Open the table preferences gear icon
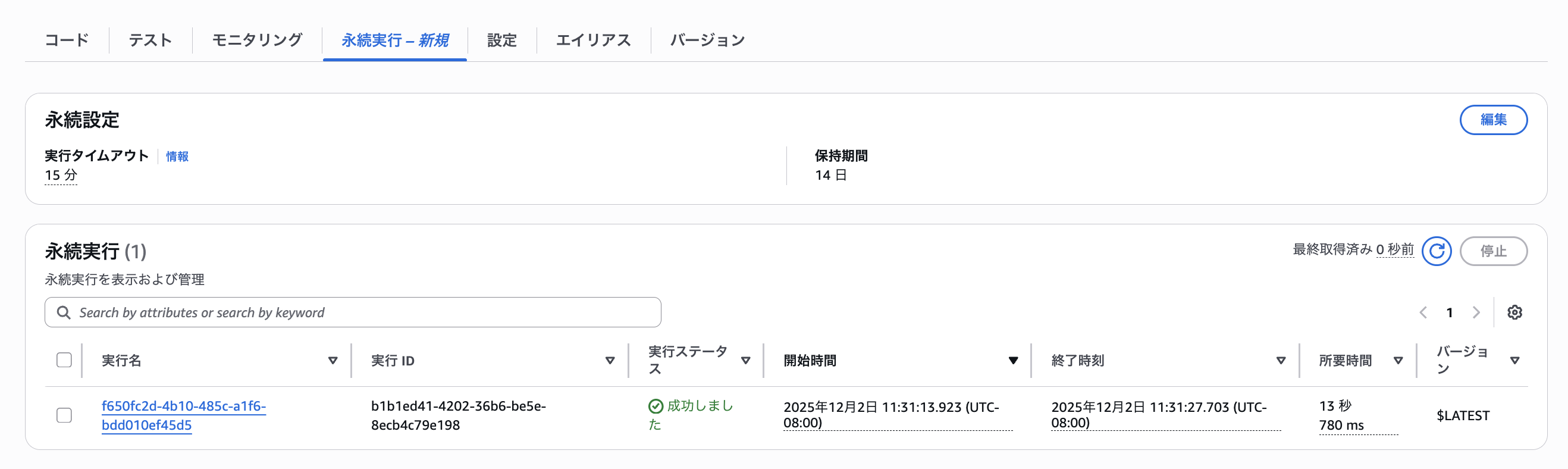1568x469 pixels. (x=1516, y=312)
